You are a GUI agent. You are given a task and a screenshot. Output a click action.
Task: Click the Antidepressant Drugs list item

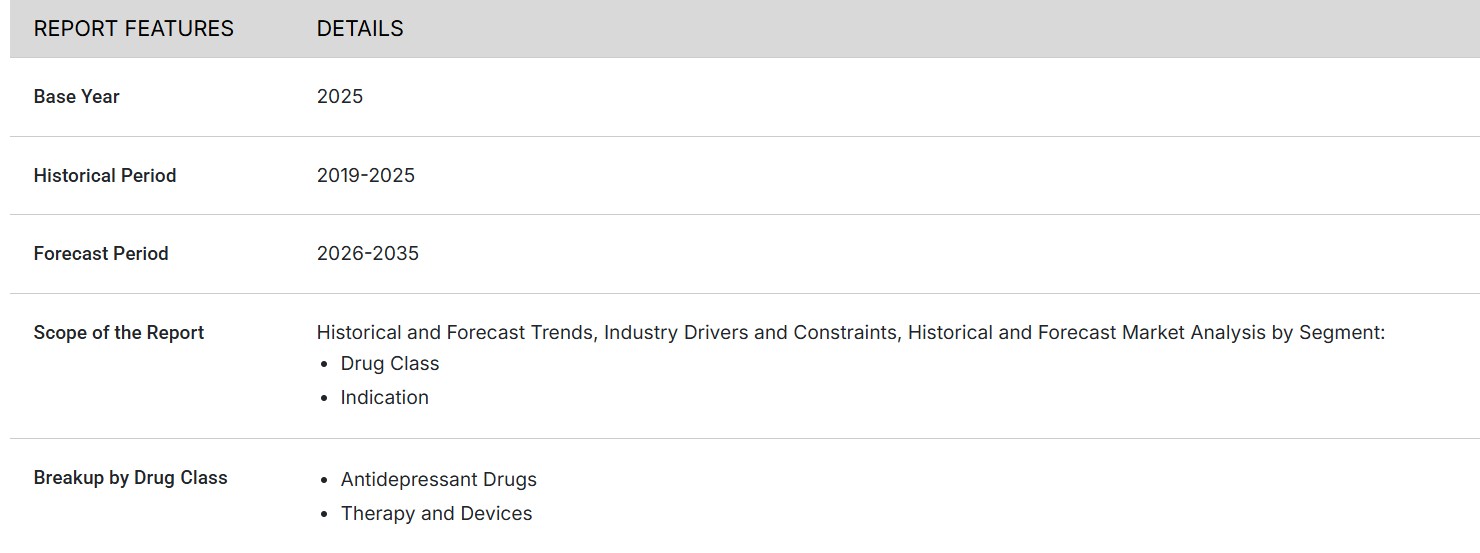pos(438,480)
